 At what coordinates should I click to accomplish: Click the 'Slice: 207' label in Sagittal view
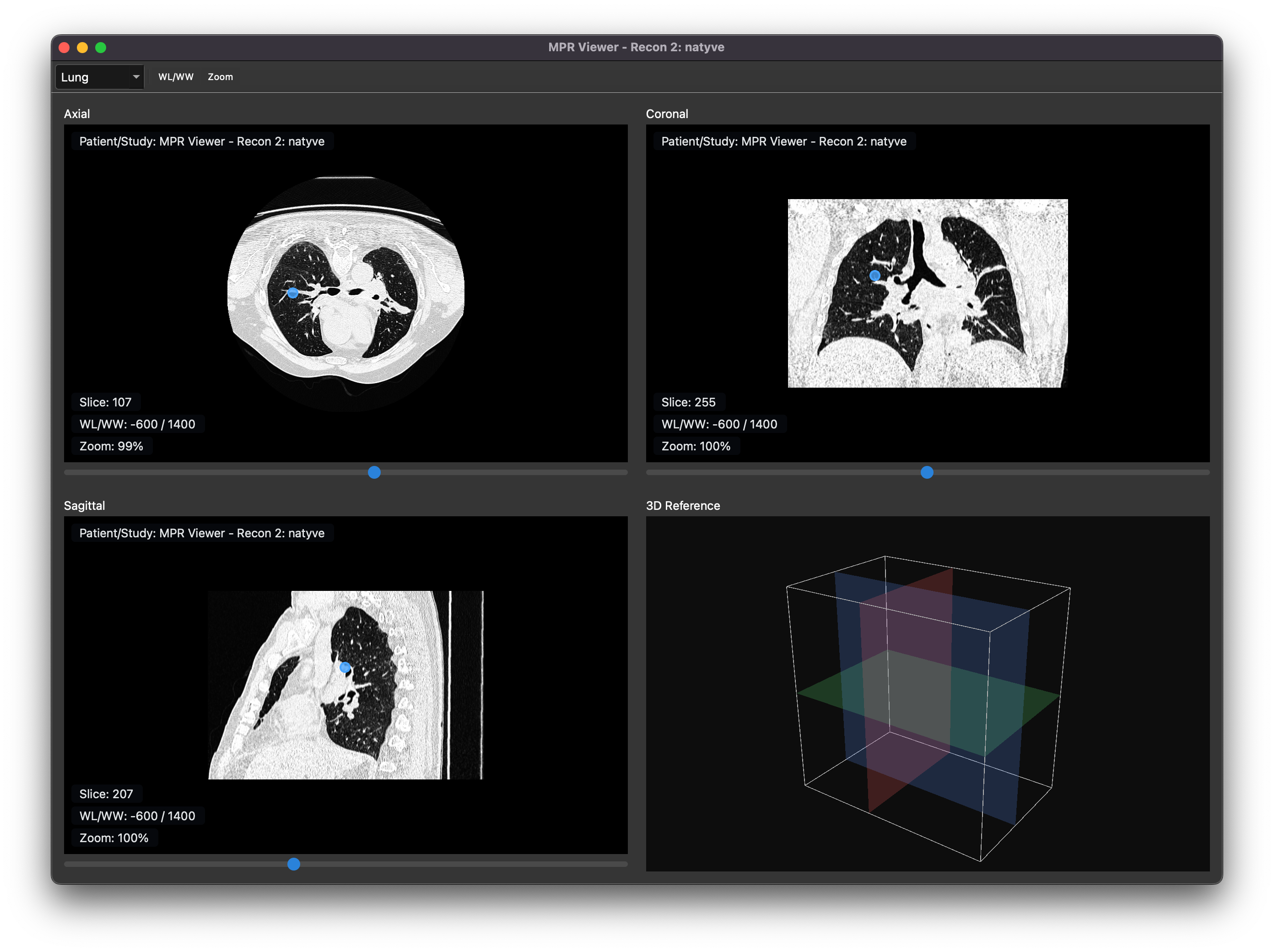(x=106, y=794)
